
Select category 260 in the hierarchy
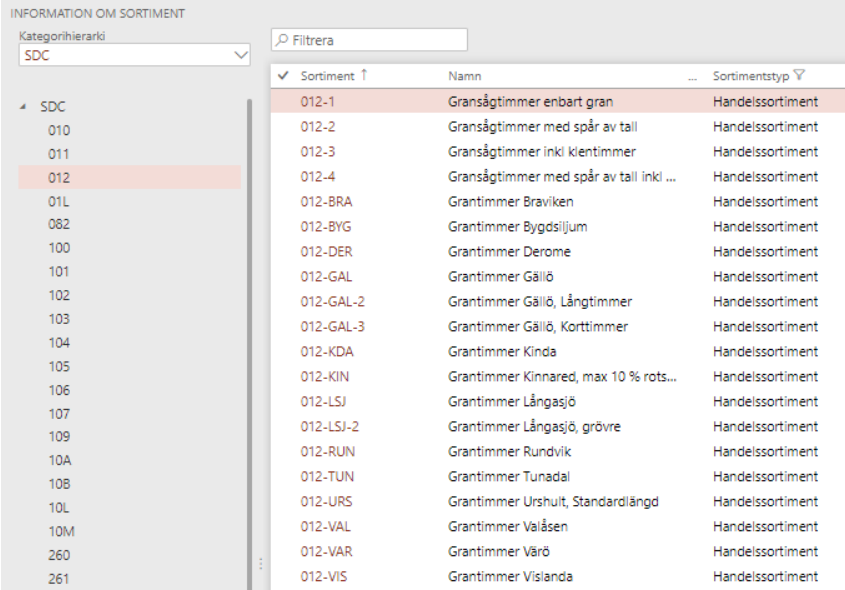(x=59, y=555)
